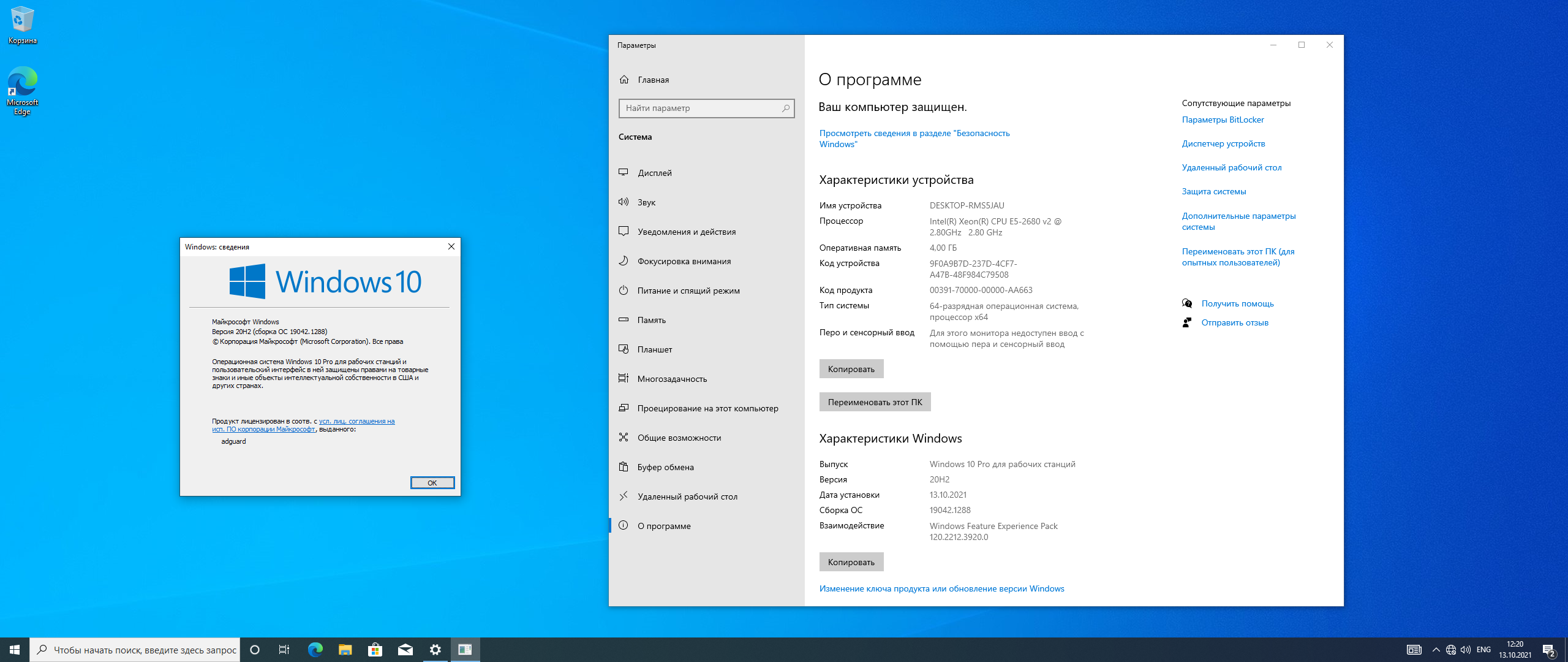Open Дополнительные параметры системы link
The height and width of the screenshot is (662, 1568).
click(1238, 221)
